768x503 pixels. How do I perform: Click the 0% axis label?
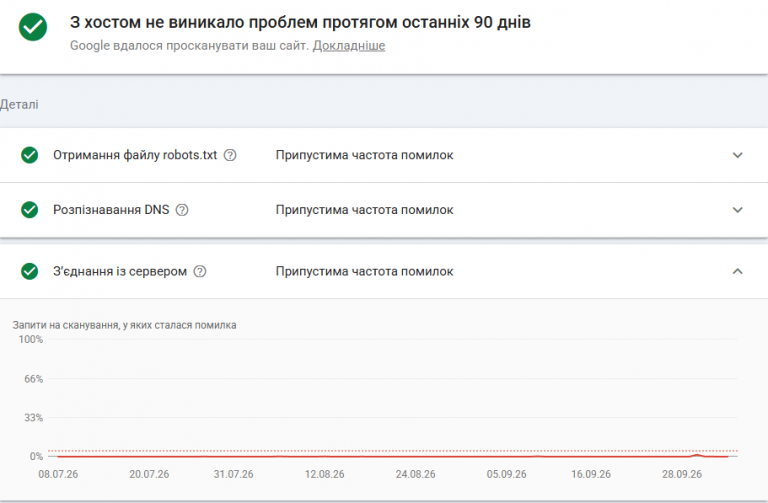tap(37, 456)
